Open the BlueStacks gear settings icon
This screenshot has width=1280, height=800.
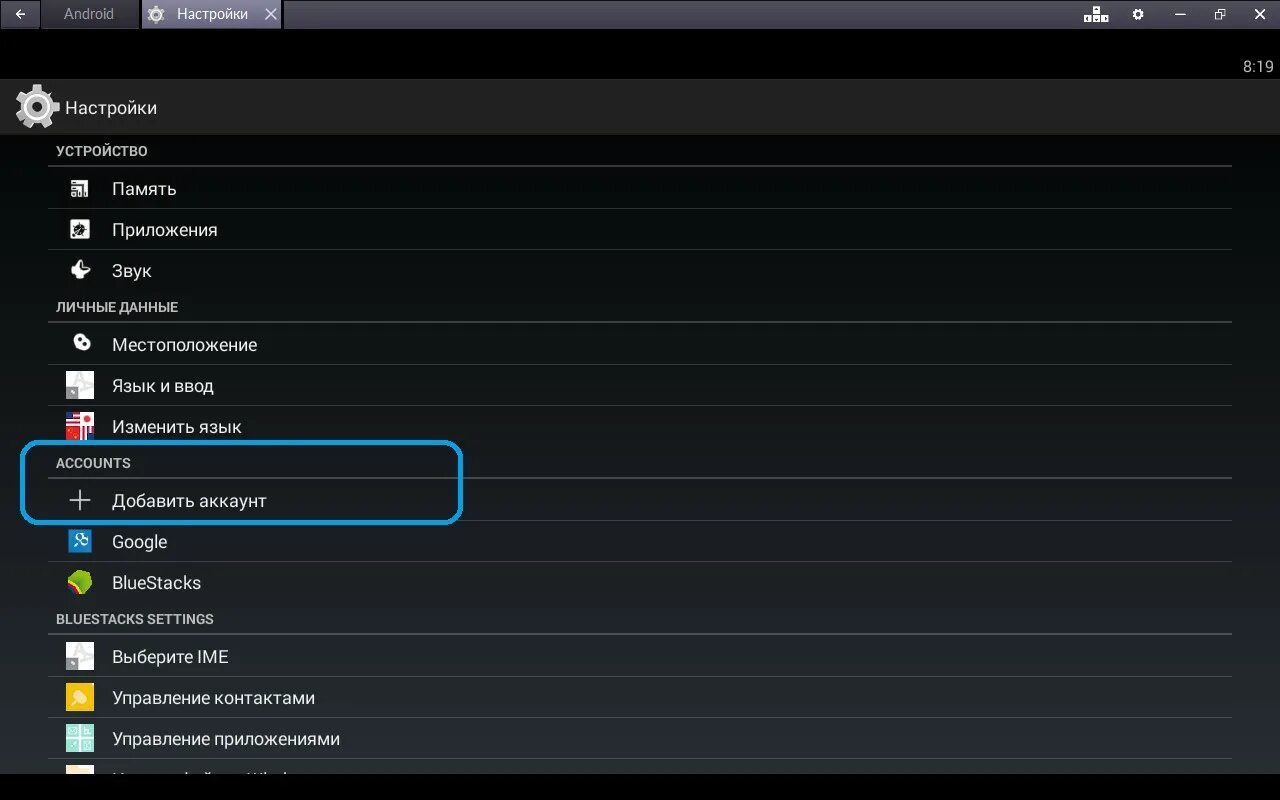pos(1138,14)
